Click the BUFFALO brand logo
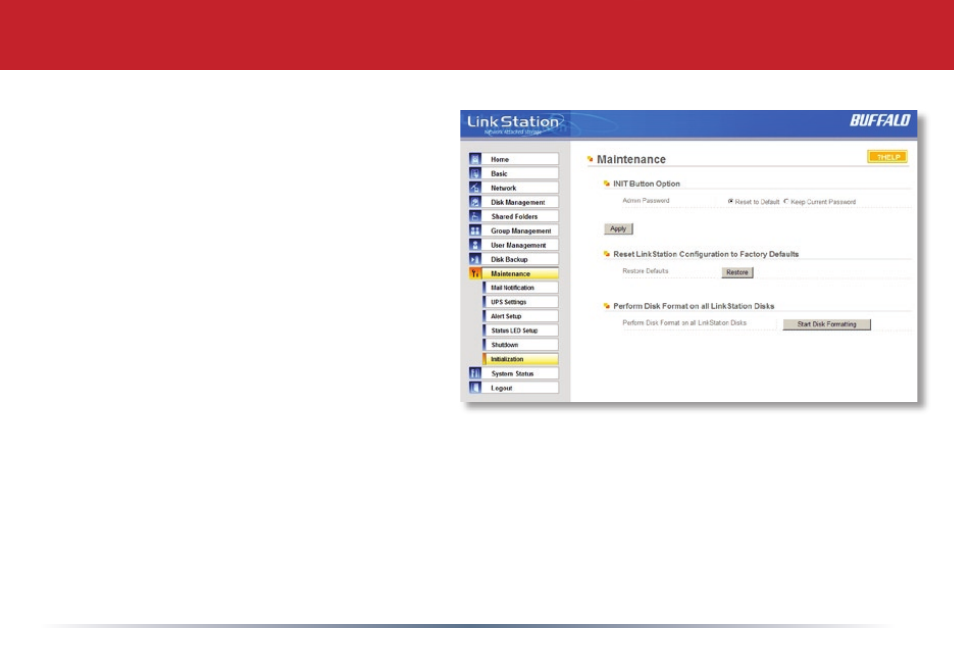The width and height of the screenshot is (954, 660). (880, 120)
